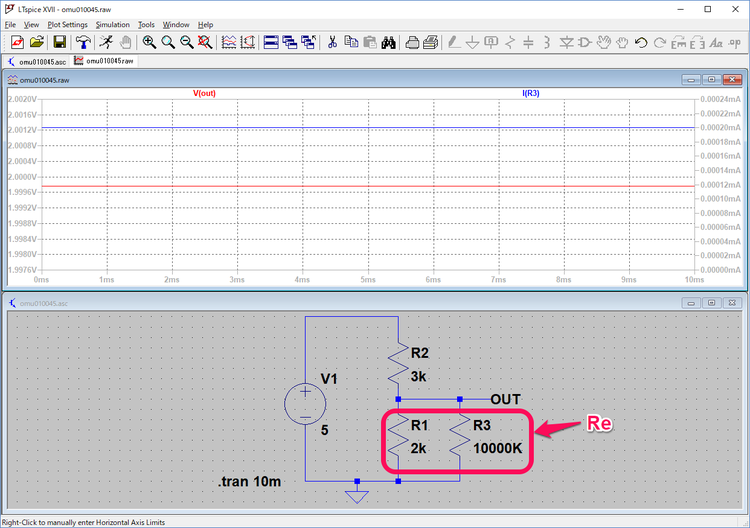Click the Run simulation icon

(105, 42)
